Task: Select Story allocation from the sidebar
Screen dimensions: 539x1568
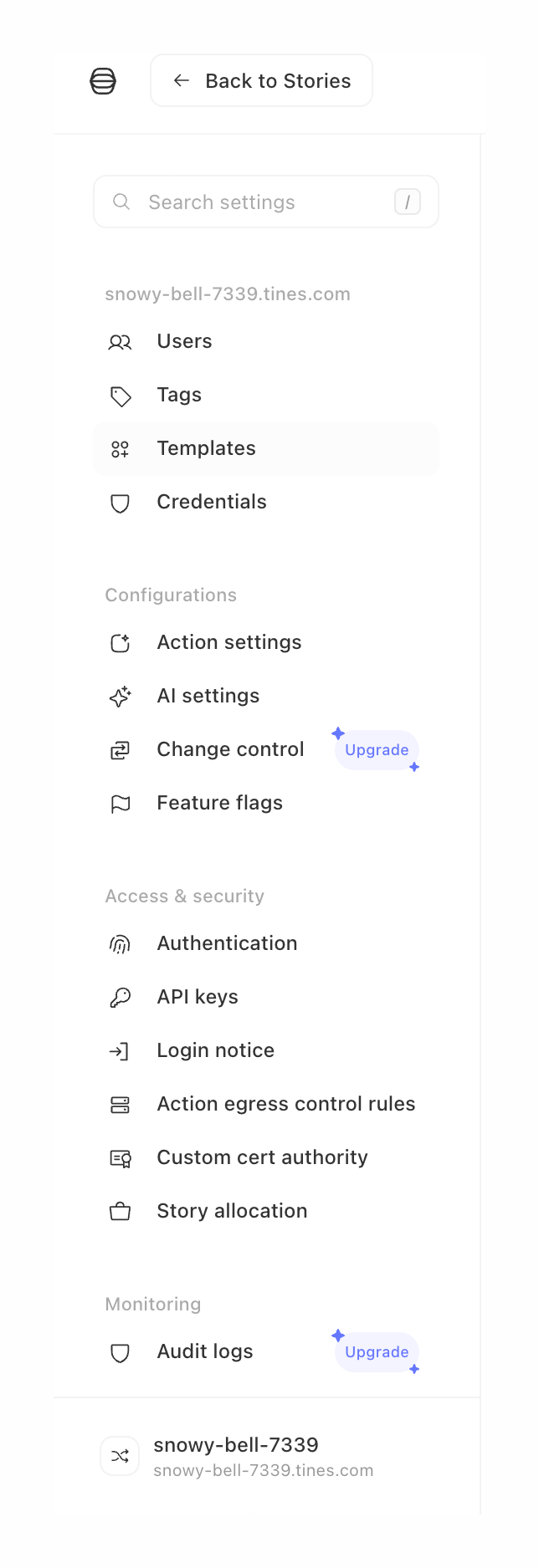Action: (232, 1211)
